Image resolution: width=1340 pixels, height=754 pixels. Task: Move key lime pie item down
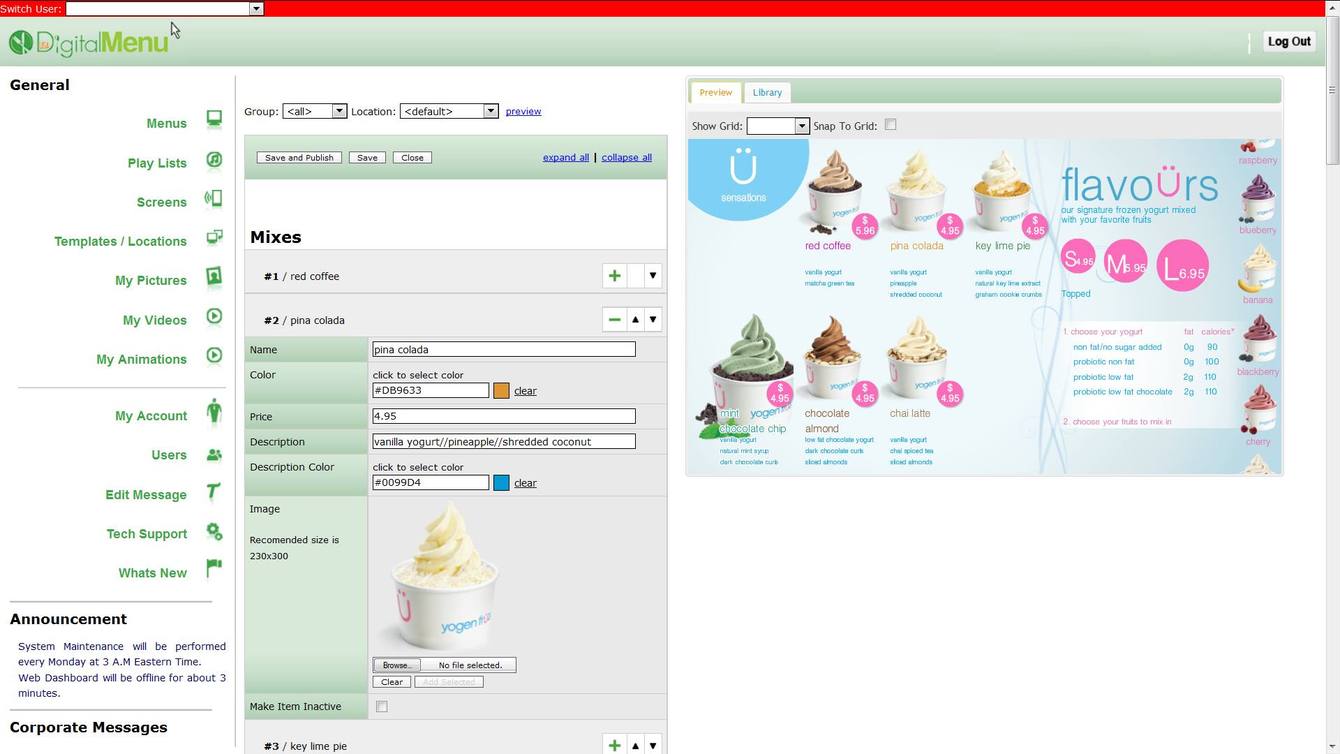tap(653, 746)
